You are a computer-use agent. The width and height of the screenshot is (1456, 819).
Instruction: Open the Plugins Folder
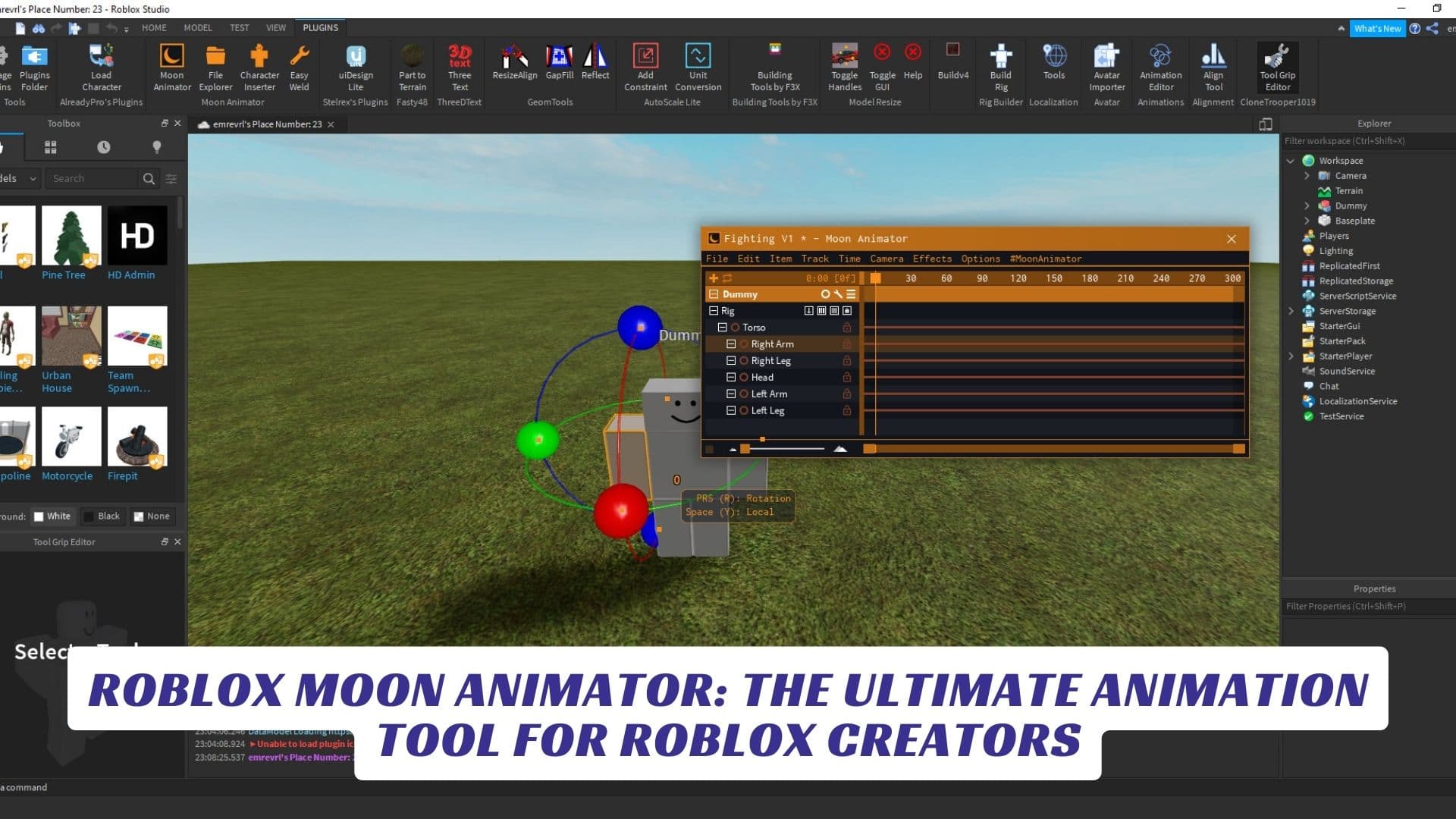click(34, 67)
